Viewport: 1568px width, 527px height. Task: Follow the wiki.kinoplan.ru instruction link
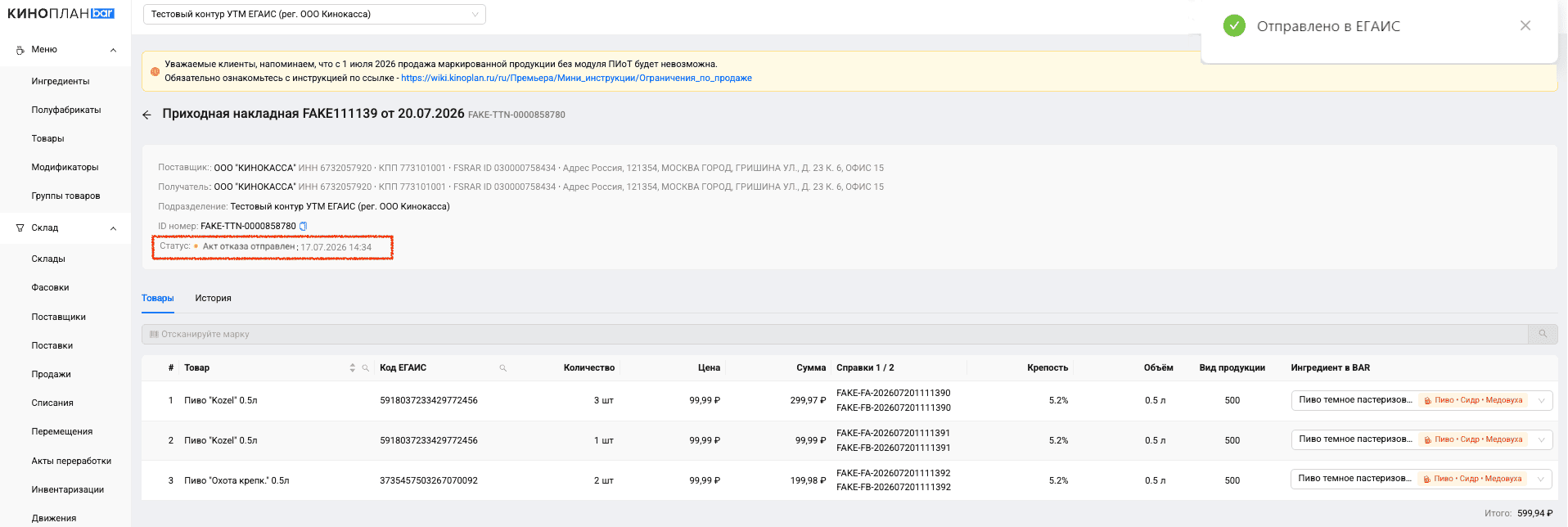576,78
